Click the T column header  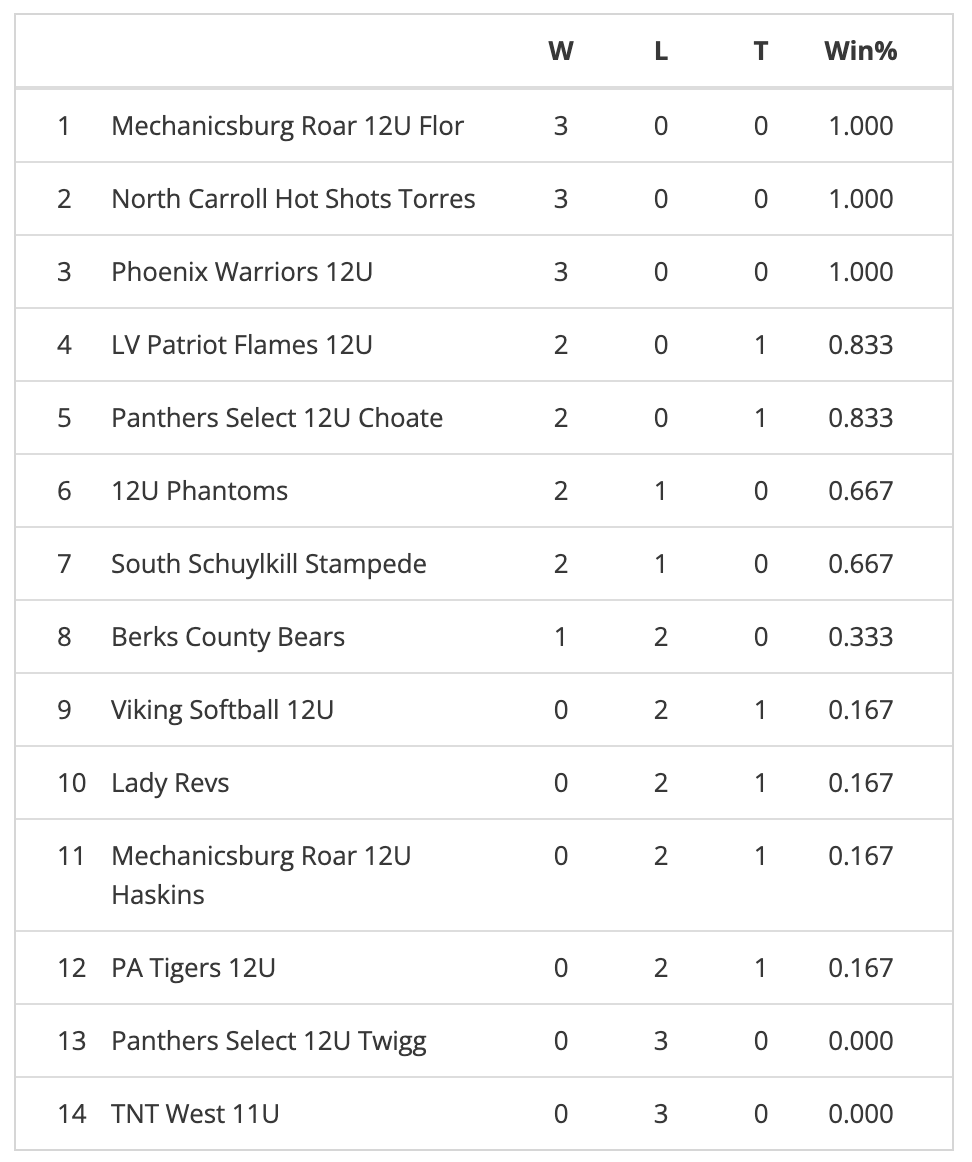[x=761, y=51]
